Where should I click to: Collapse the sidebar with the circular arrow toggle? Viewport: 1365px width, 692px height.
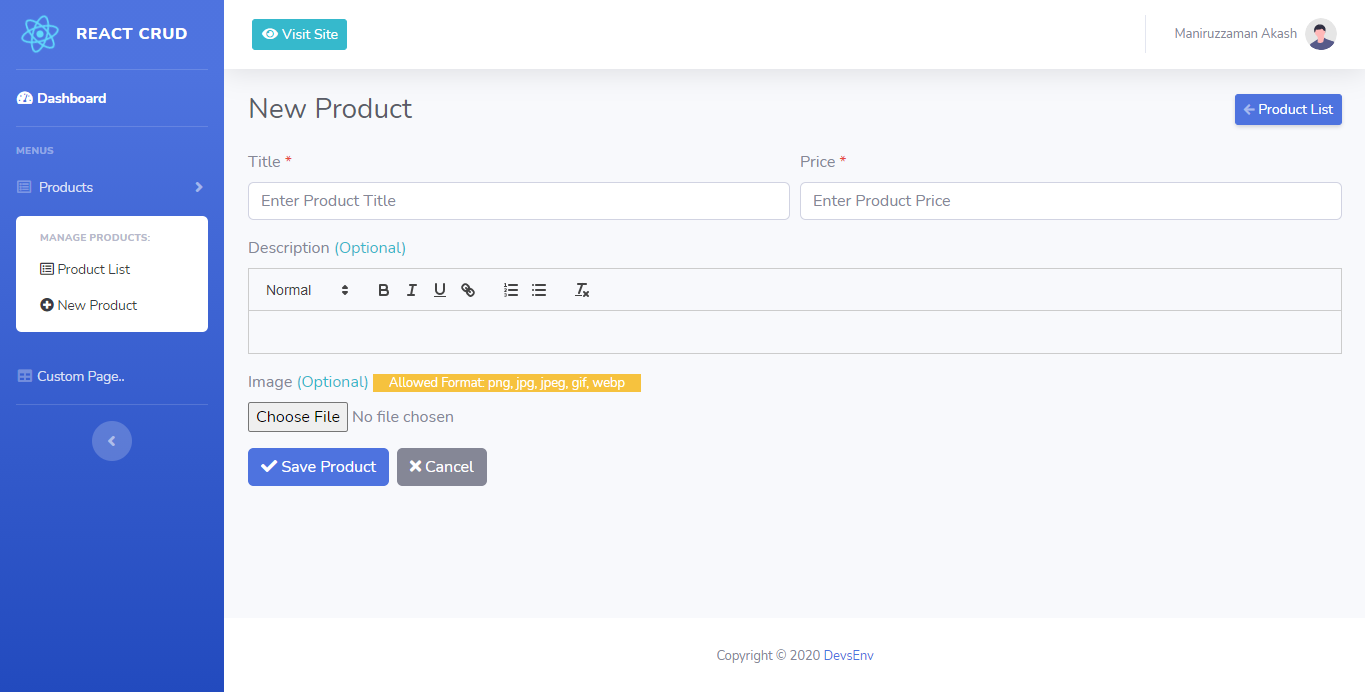111,441
